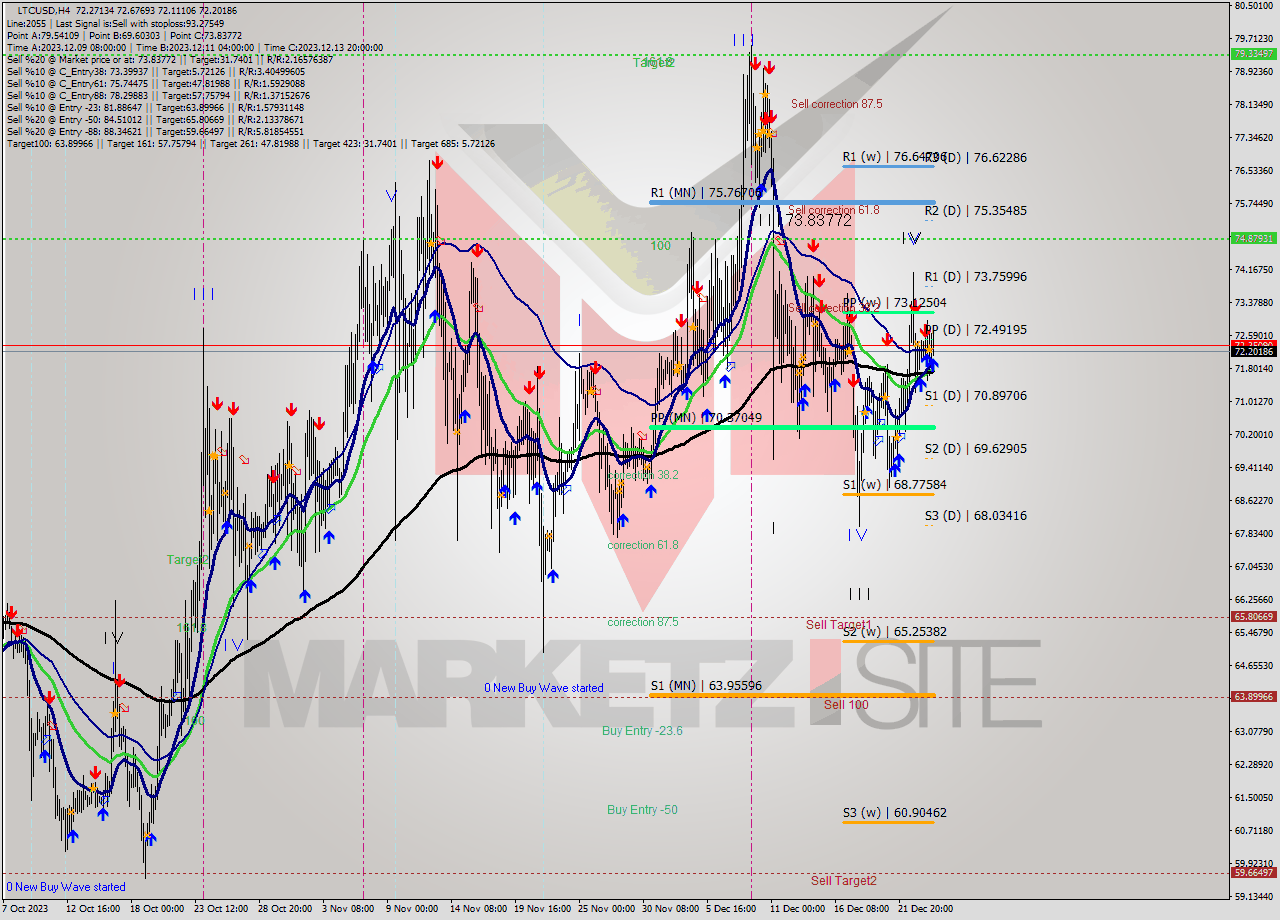Select the 'Sell Target1' label
The image size is (1280, 920).
coord(838,625)
